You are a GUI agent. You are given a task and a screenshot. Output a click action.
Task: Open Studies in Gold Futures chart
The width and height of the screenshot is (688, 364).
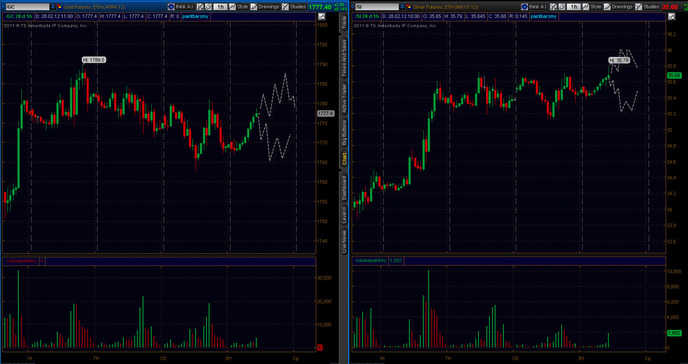click(x=294, y=7)
